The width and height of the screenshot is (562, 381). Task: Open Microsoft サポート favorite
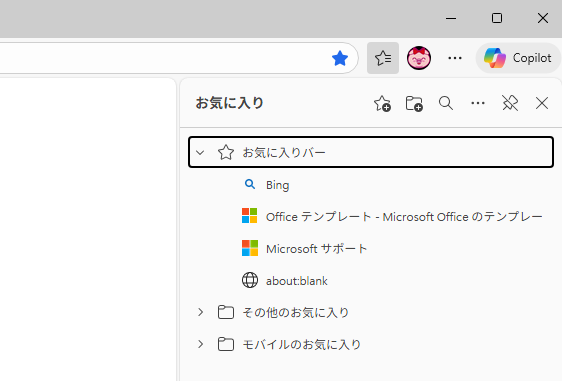(371, 248)
